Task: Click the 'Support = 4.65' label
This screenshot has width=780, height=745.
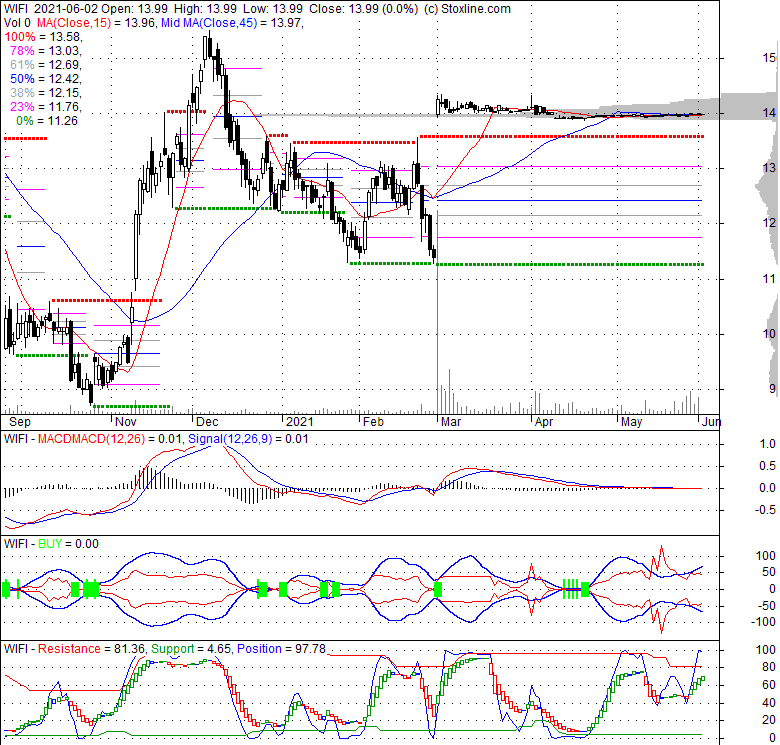Action: tap(191, 649)
